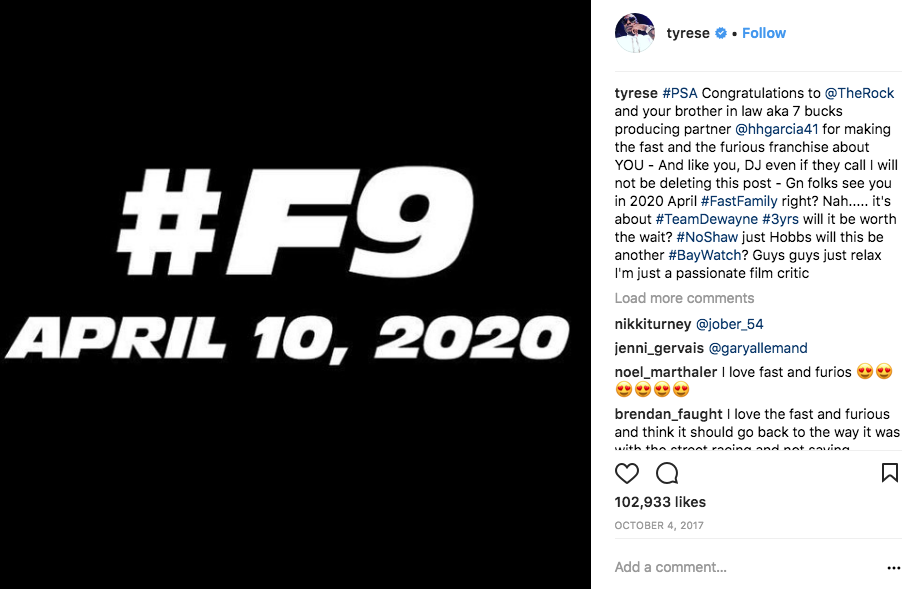Expand Load more comments
Viewport: 919px width, 589px height.
[x=684, y=298]
